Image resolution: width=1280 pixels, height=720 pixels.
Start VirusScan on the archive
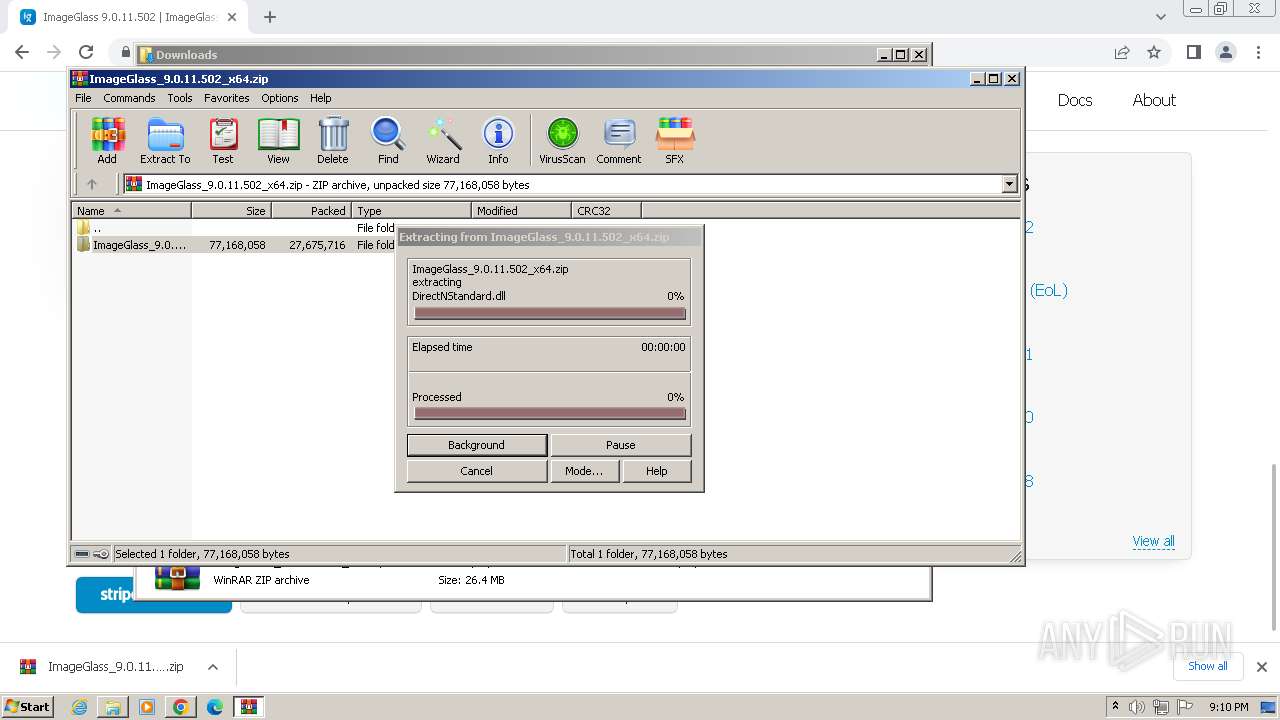click(x=562, y=140)
